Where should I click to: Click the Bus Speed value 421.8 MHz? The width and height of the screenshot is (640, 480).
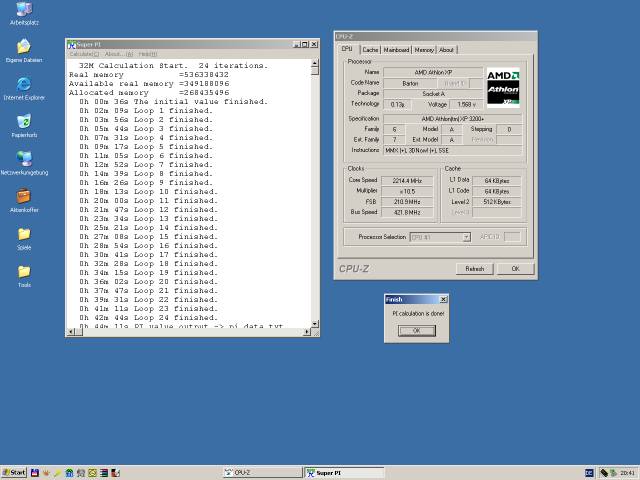coord(407,212)
